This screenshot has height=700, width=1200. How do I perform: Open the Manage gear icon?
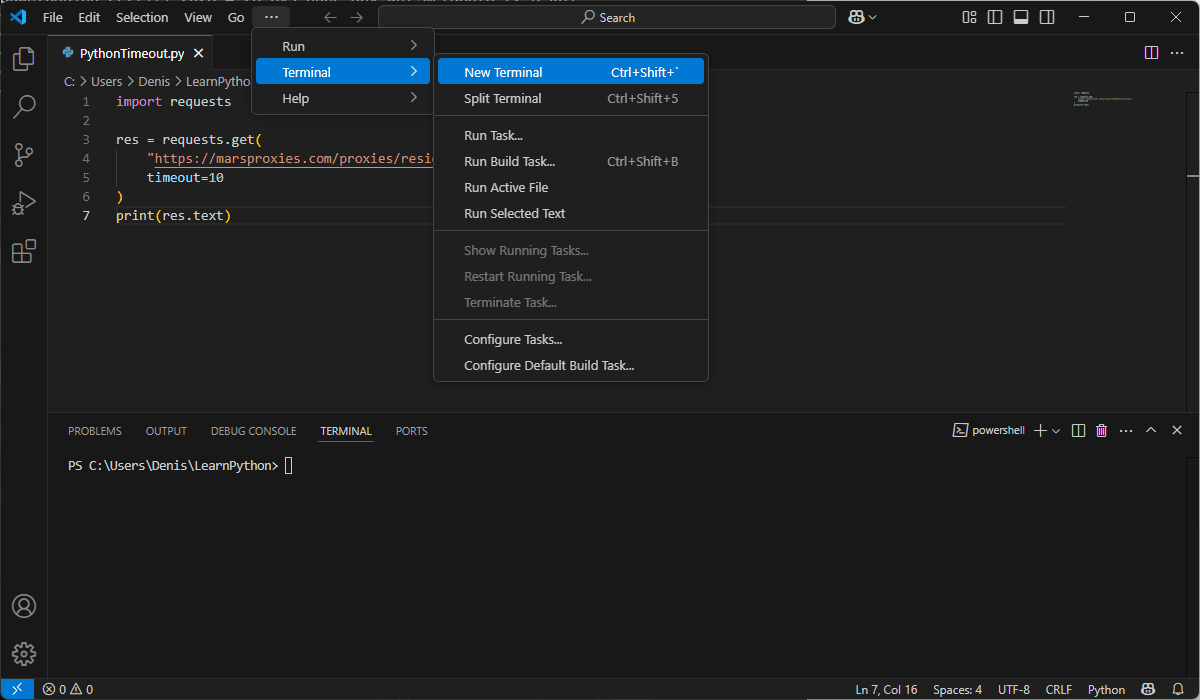[24, 654]
